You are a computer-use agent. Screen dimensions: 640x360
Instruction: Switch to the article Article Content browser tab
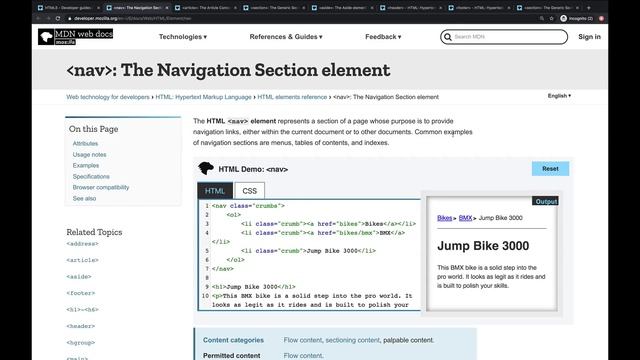coord(206,7)
